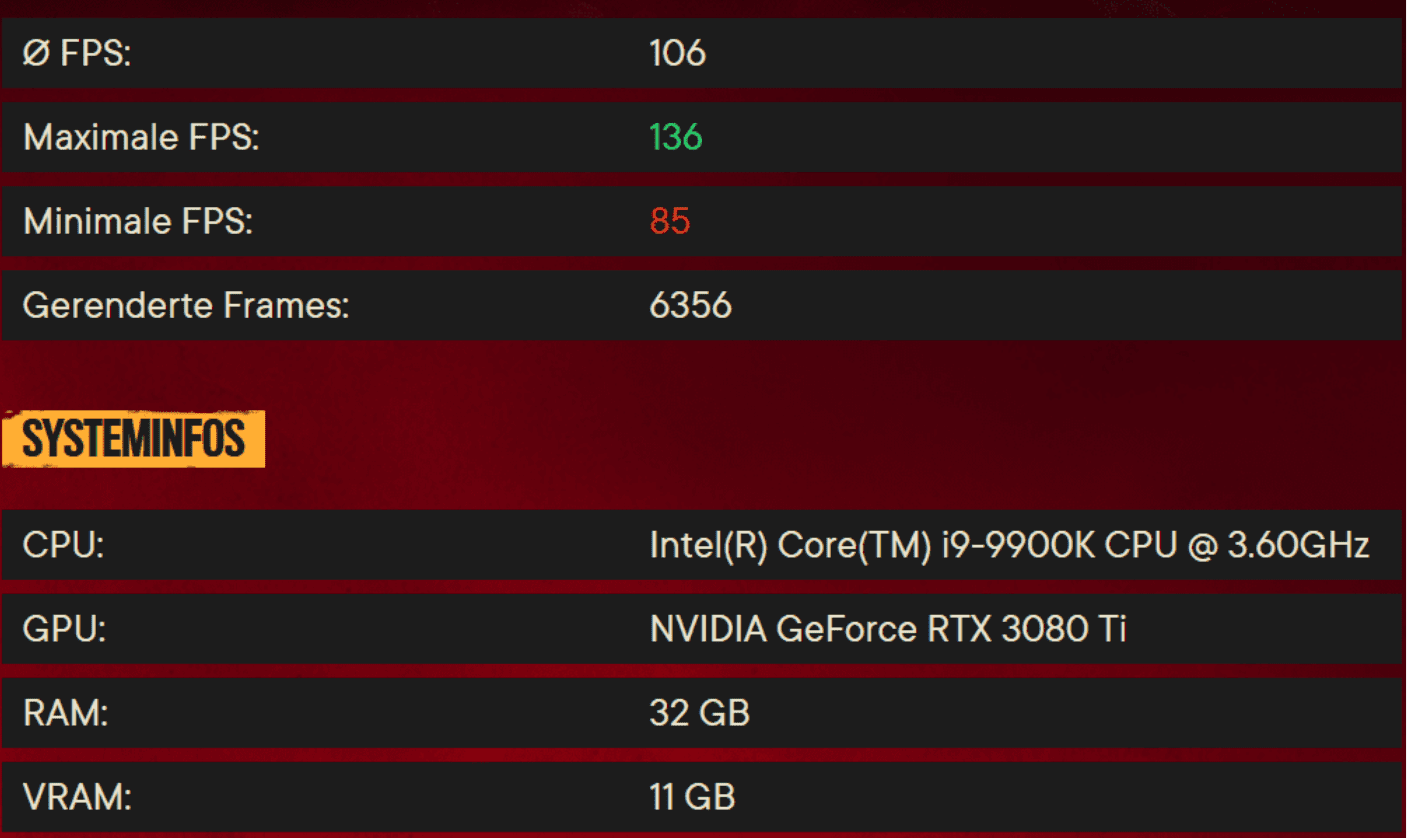Screen dimensions: 1407x838
Task: Click the NVIDIA GeForce RTX 3080 Ti text
Action: click(x=888, y=629)
